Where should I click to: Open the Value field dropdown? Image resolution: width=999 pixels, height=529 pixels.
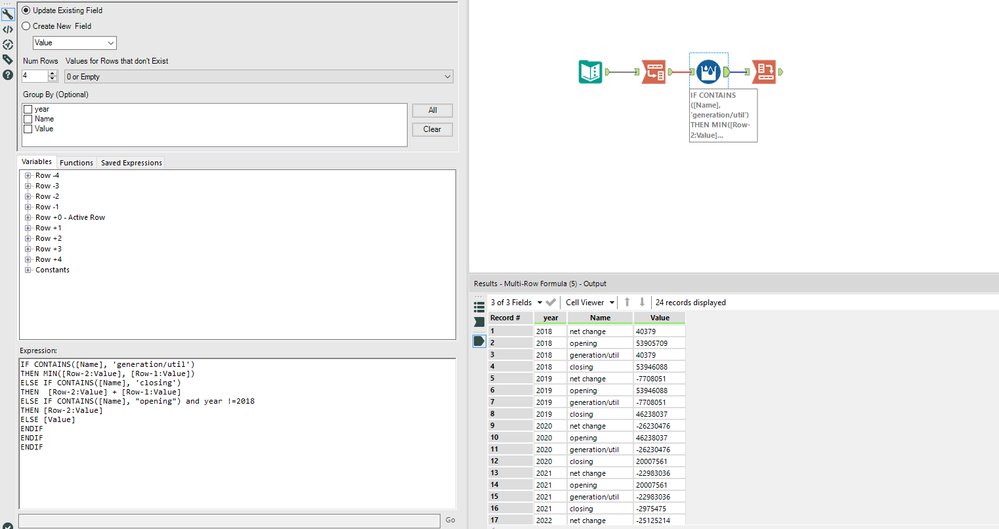75,43
